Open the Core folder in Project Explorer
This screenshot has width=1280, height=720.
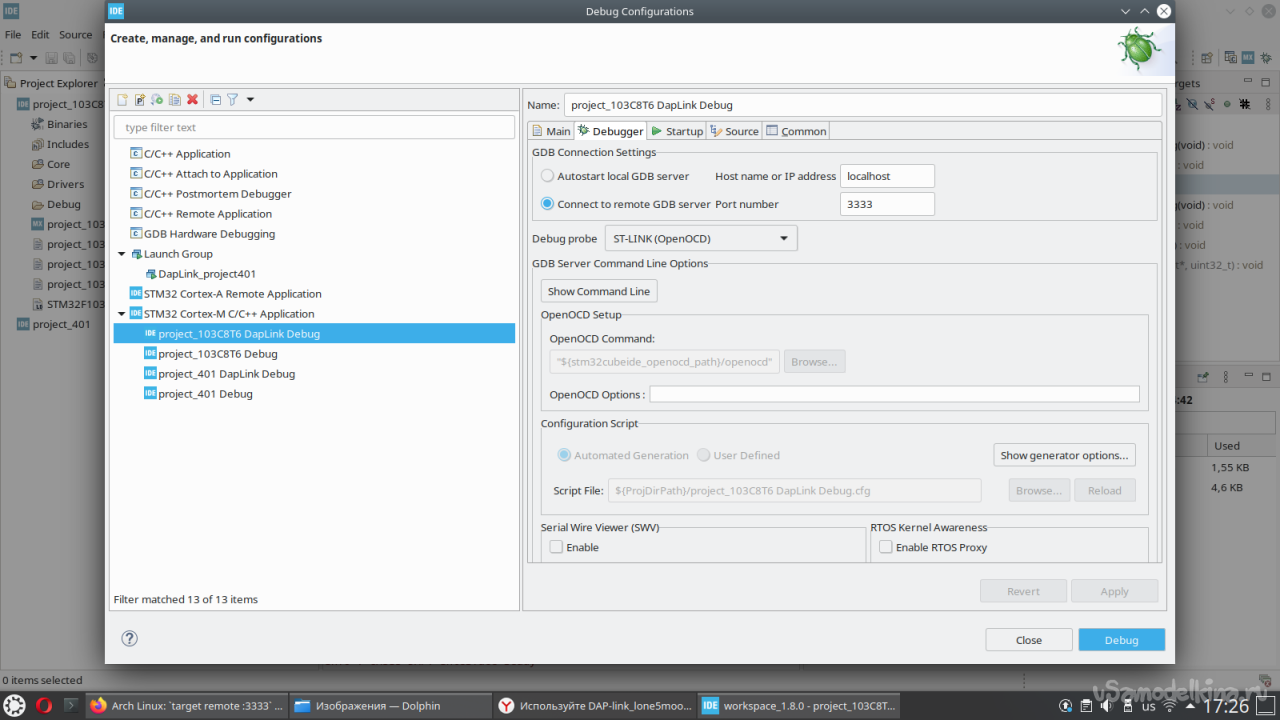tap(58, 164)
